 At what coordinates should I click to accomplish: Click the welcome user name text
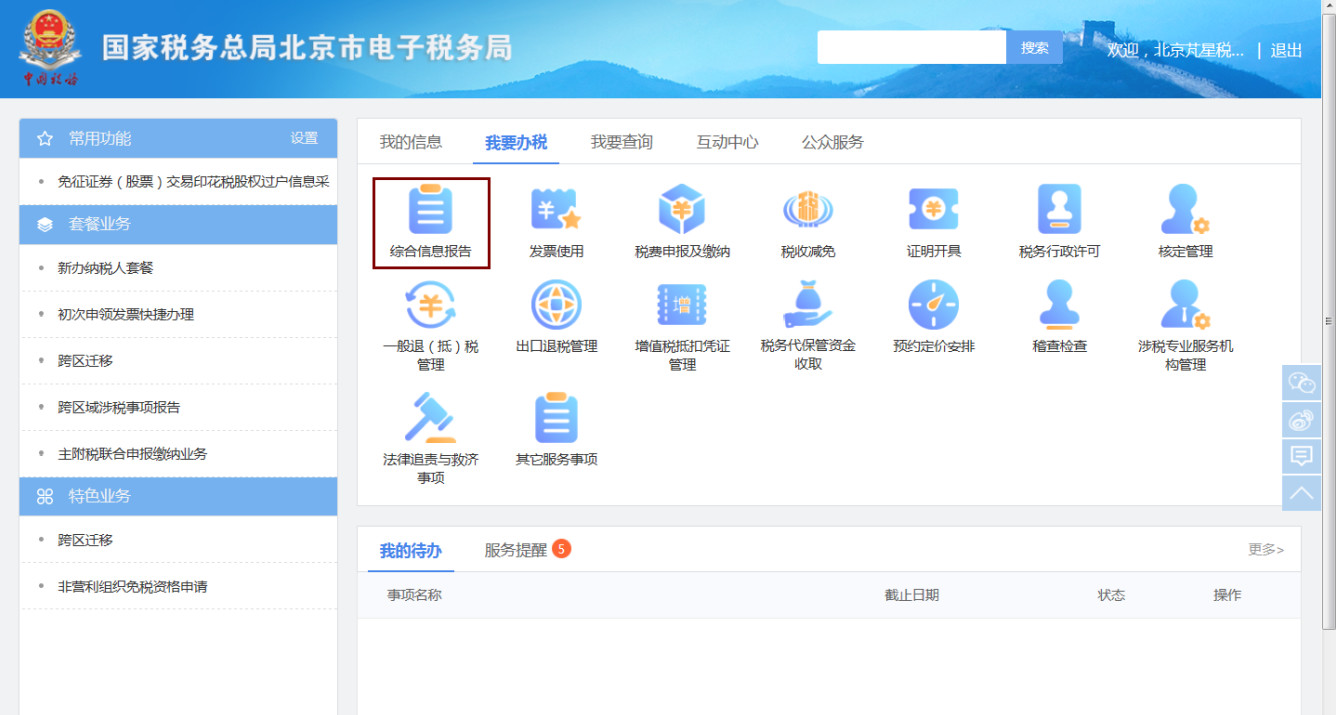[1175, 50]
